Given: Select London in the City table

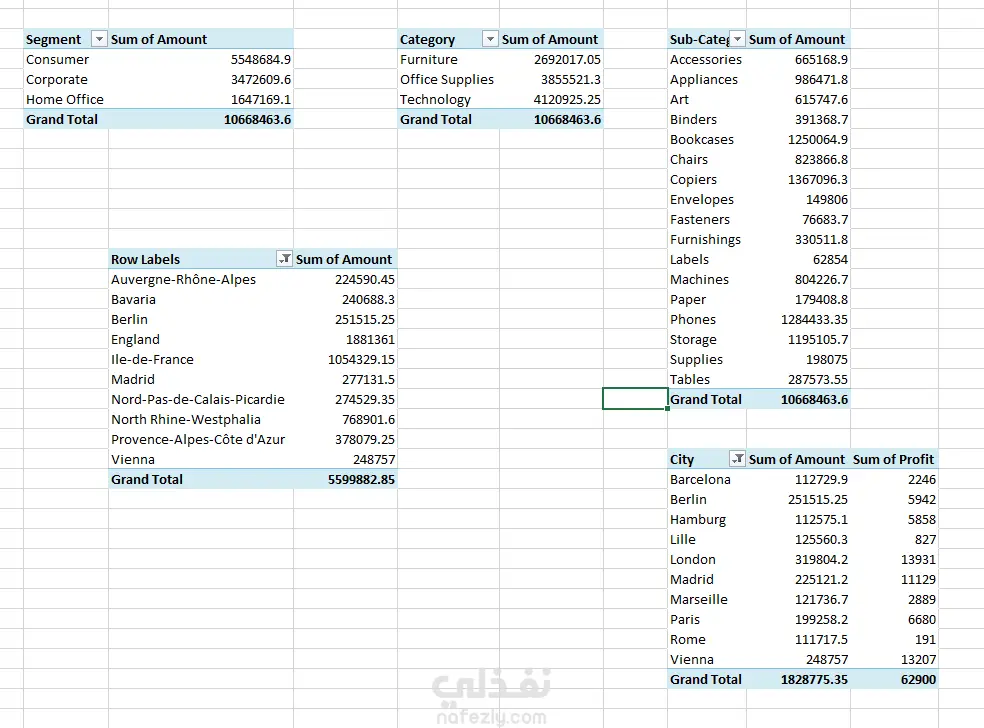Looking at the screenshot, I should [x=692, y=559].
